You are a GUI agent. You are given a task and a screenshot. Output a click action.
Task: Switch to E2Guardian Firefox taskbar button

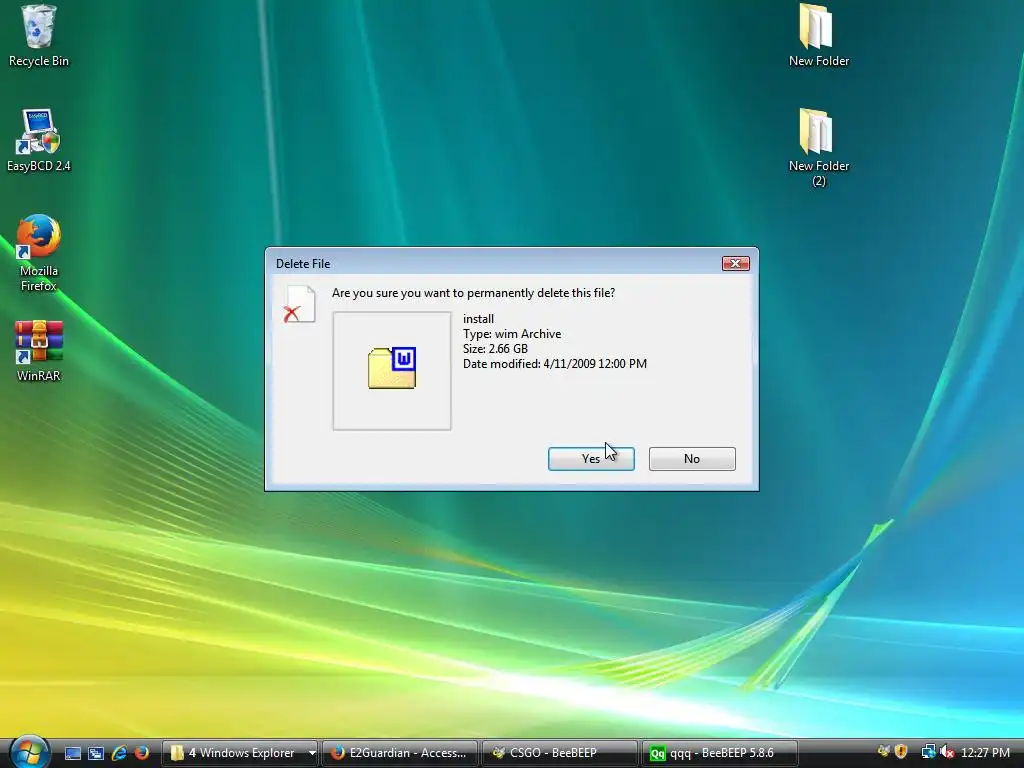[400, 753]
